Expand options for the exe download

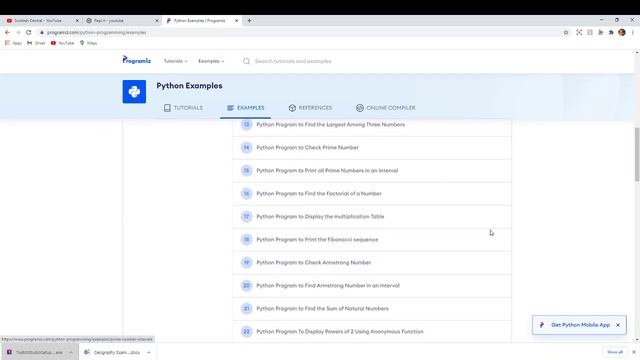(71, 352)
